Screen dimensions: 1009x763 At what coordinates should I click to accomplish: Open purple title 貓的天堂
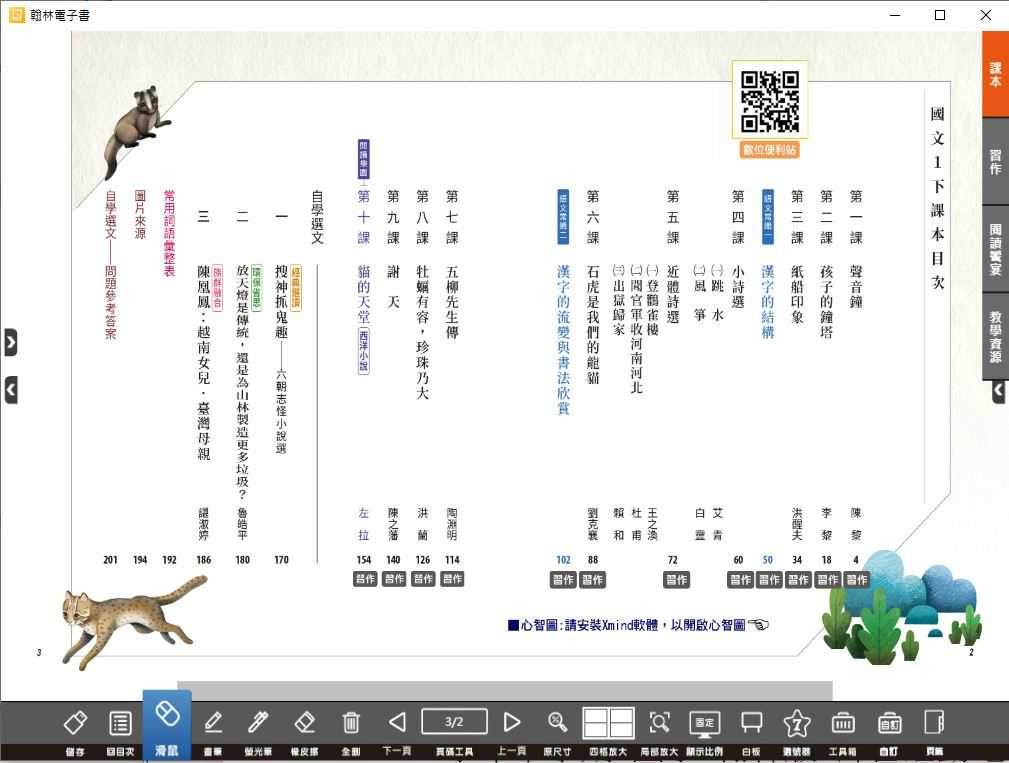tap(364, 294)
